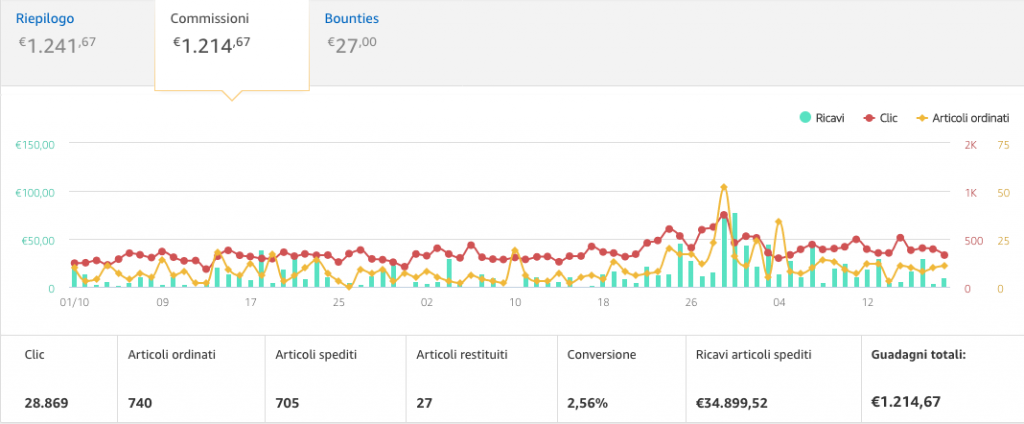Click the €50,00 left axis label
This screenshot has height=424, width=1024.
(x=37, y=240)
